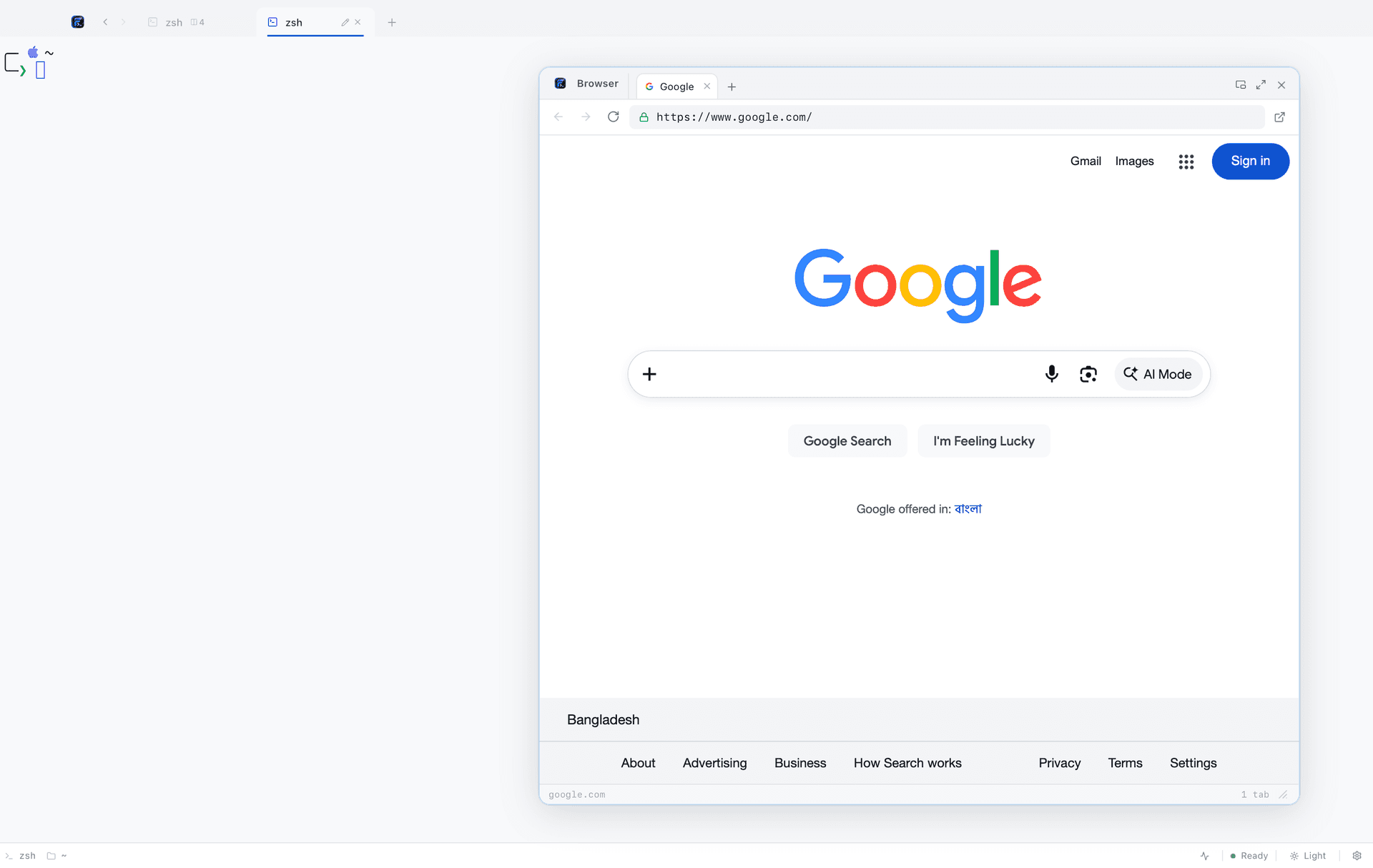1373x868 pixels.
Task: Click the plus icon in the search box
Action: click(x=649, y=374)
